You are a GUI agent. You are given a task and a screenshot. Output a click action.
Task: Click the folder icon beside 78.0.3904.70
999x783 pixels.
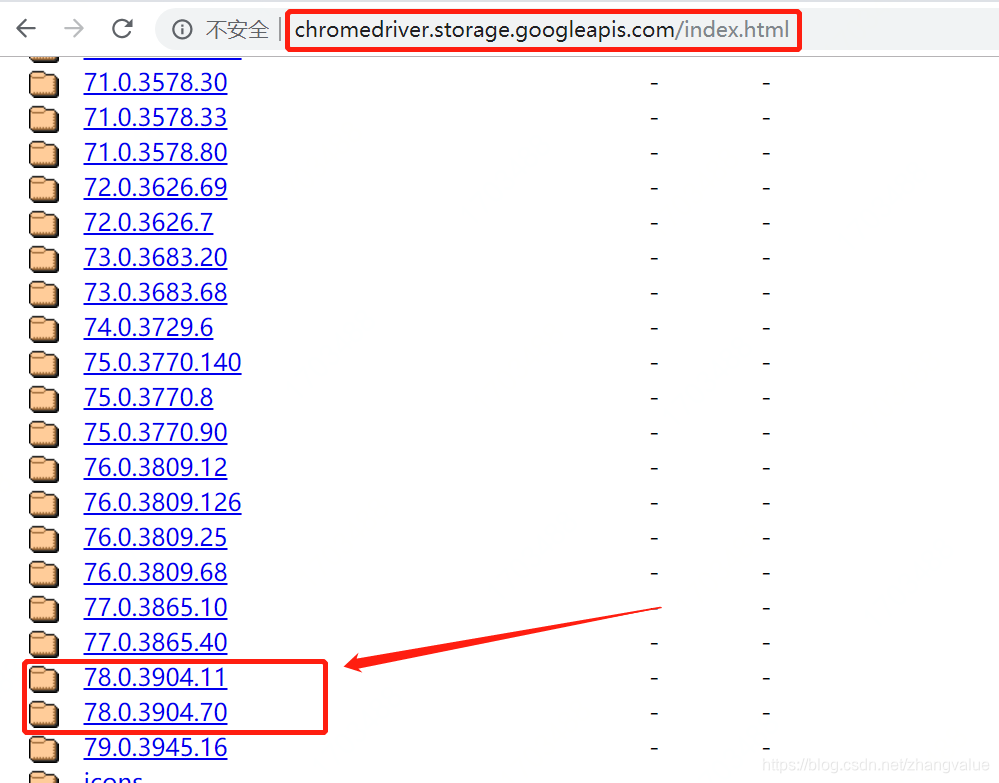(44, 712)
